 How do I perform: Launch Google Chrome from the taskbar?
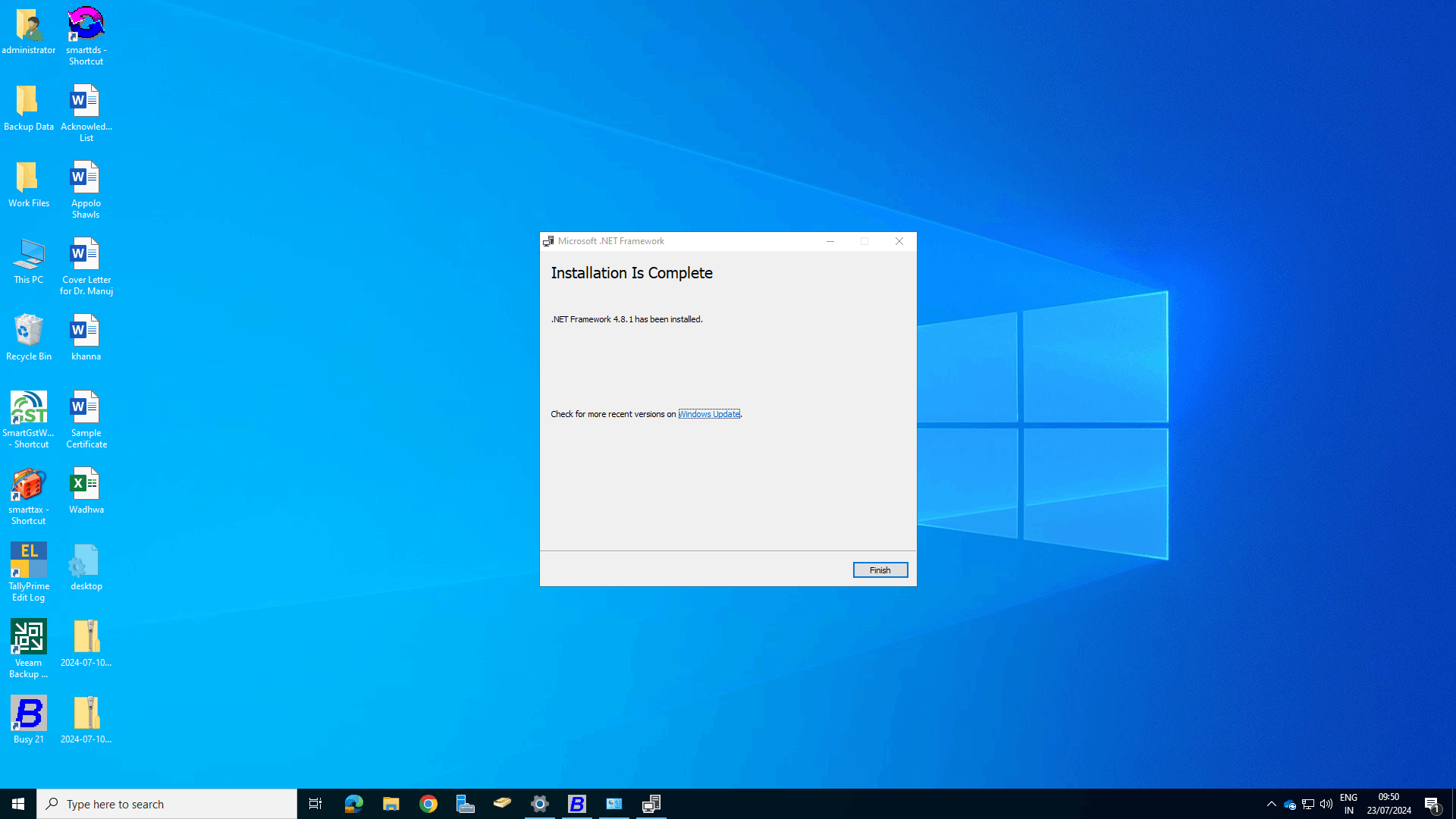[428, 804]
